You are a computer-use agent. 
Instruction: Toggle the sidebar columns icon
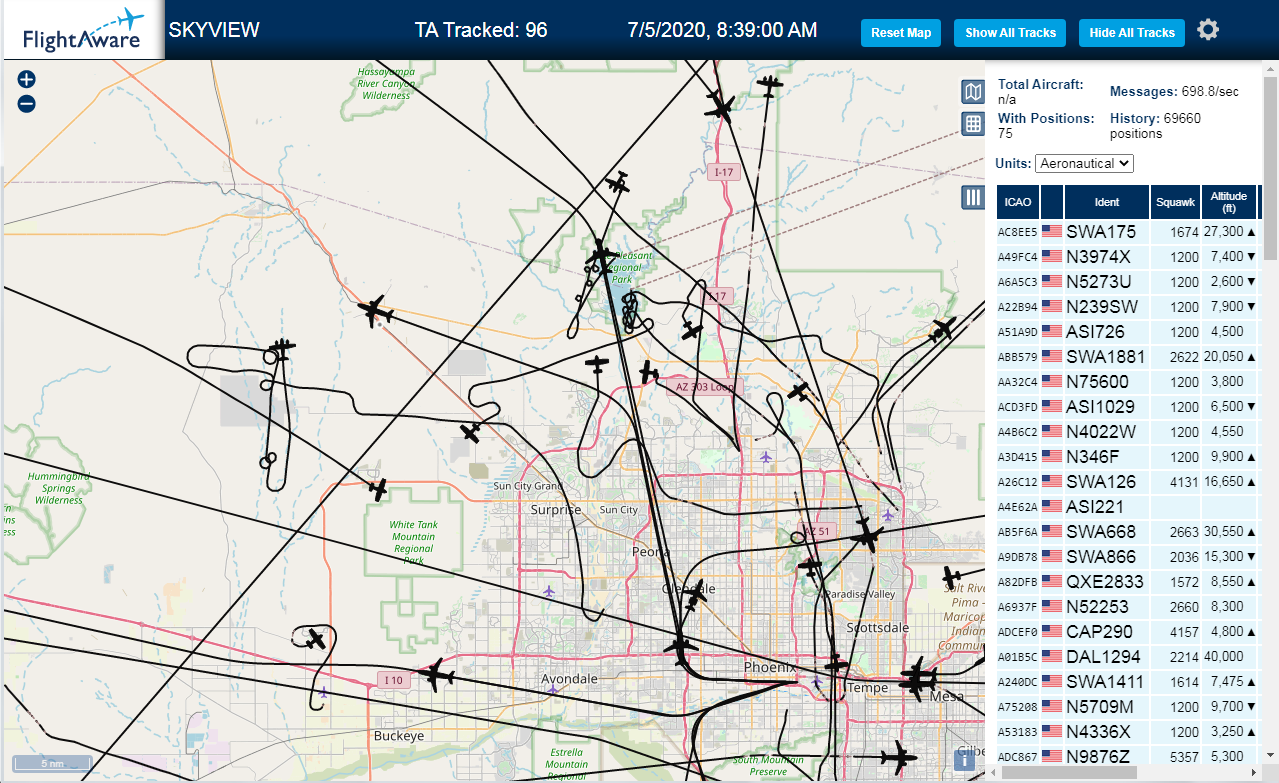973,197
